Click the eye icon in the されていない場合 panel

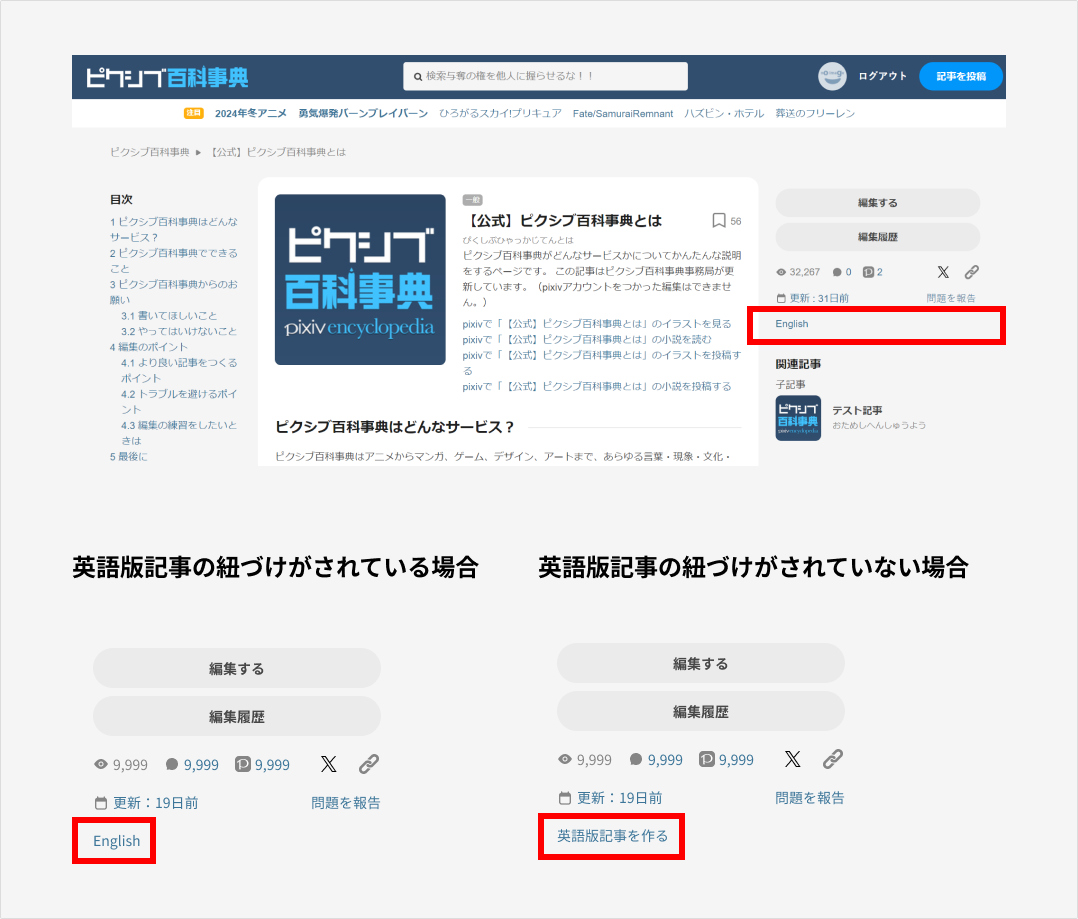565,760
